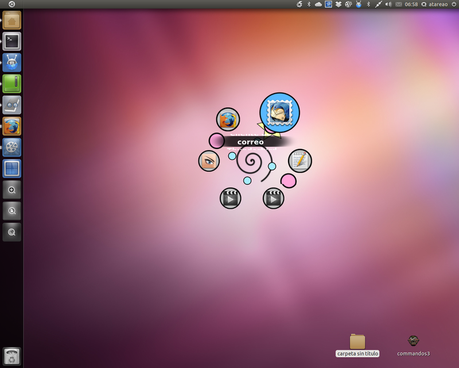
Task: Open the magnifier-with-plus applications lens
Action: point(12,190)
